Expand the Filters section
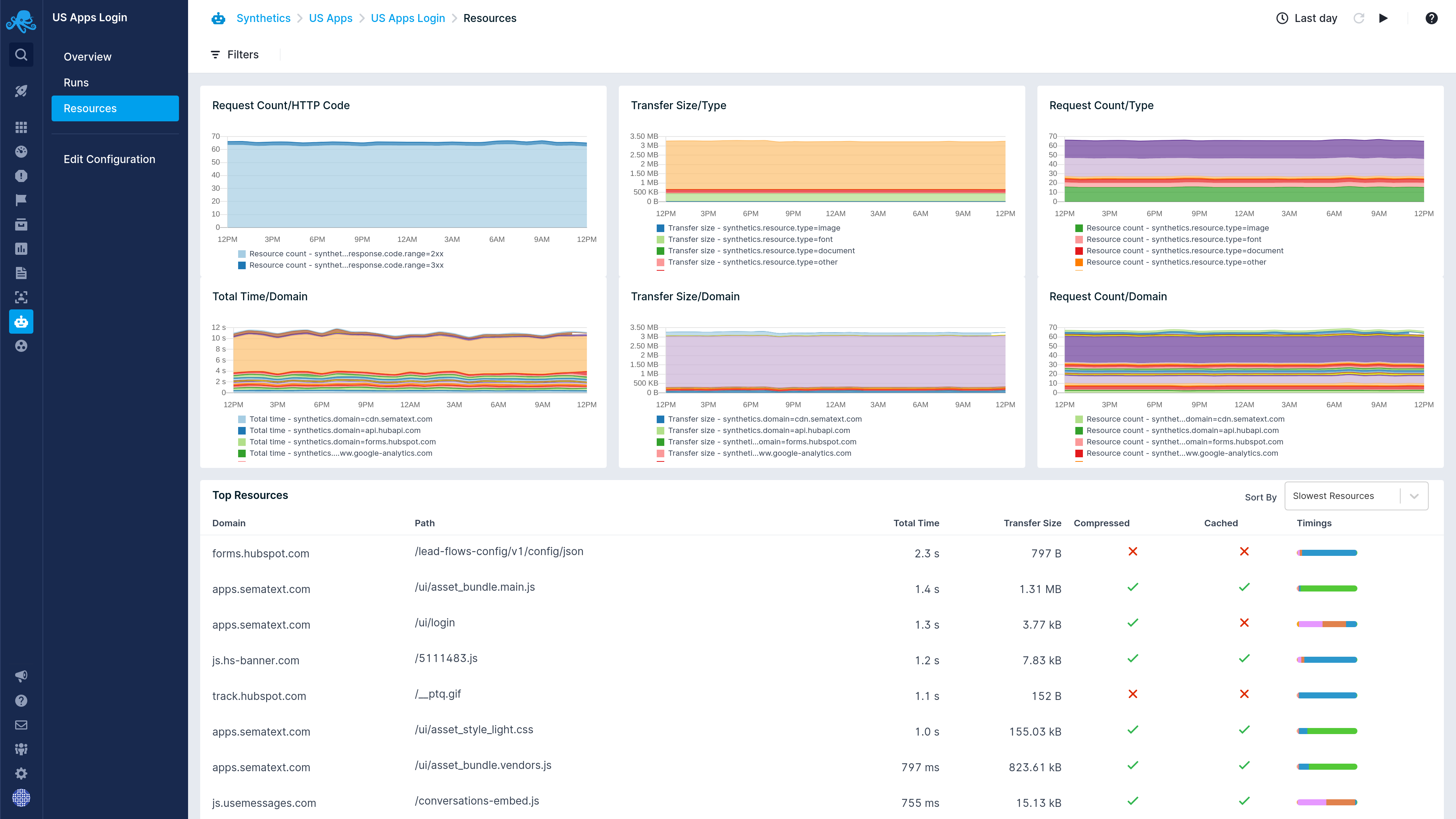 236,54
